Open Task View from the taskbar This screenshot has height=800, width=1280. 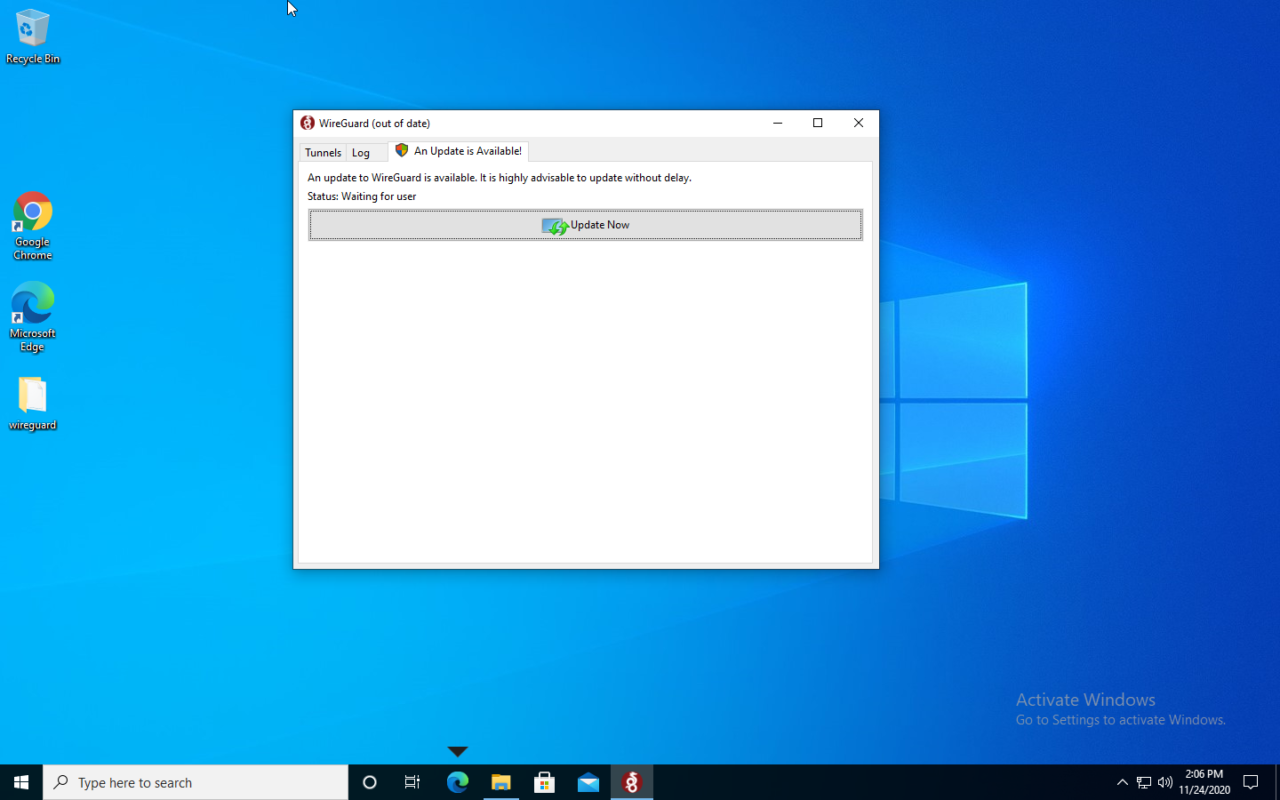(x=412, y=782)
